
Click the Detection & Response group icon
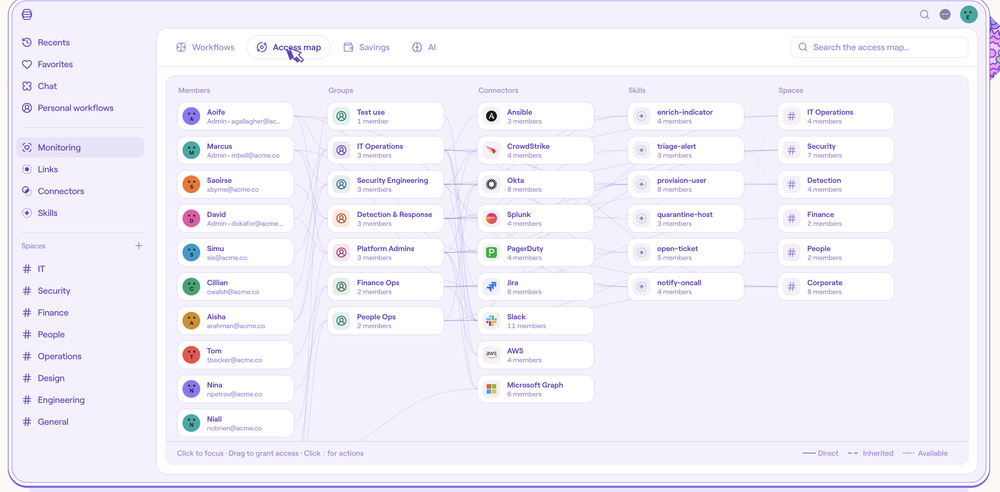click(x=341, y=218)
